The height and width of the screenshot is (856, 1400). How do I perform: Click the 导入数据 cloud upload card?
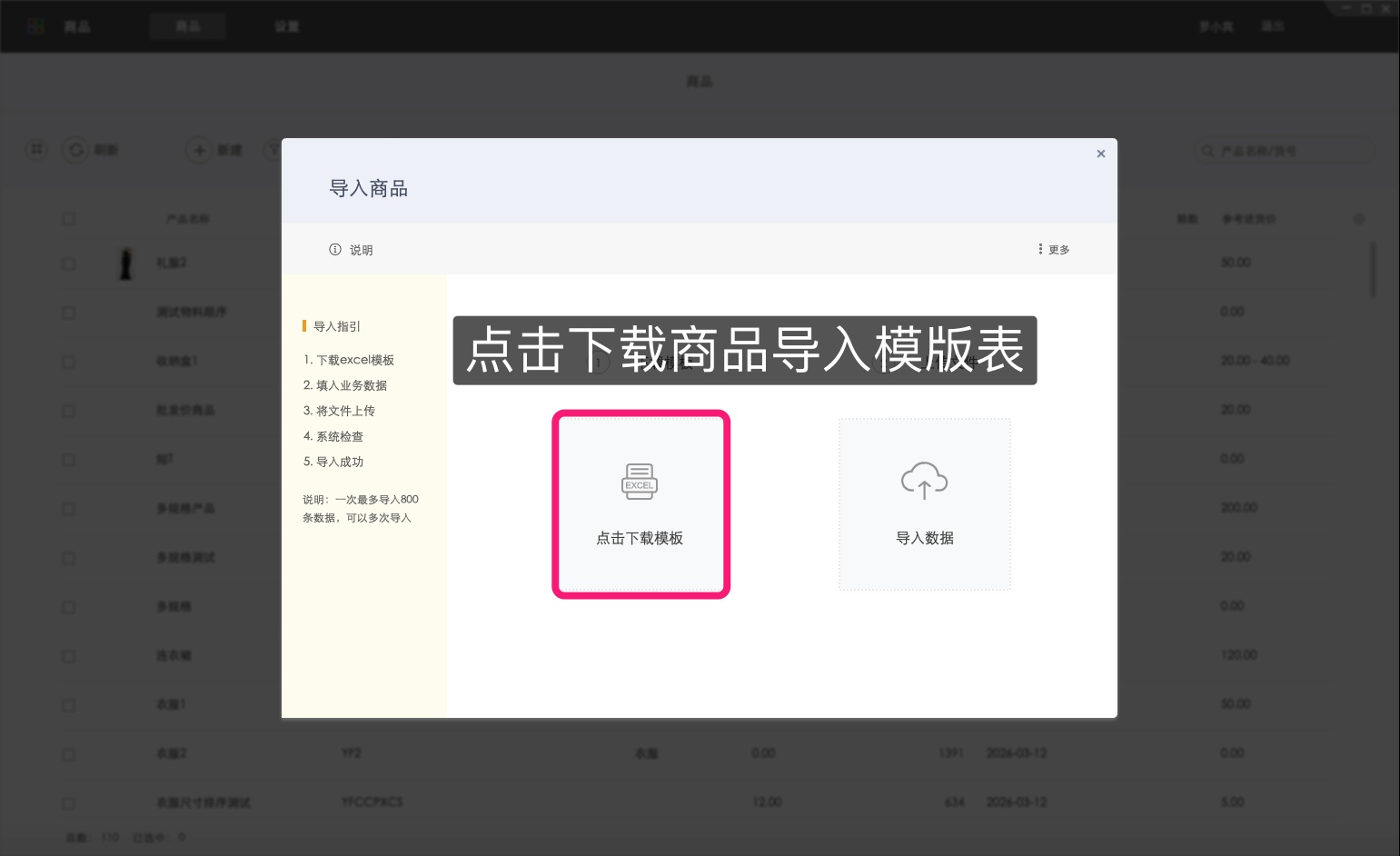pyautogui.click(x=924, y=504)
